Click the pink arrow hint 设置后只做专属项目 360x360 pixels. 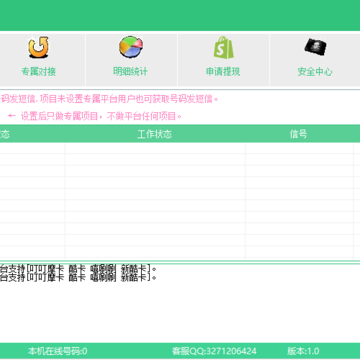click(95, 116)
